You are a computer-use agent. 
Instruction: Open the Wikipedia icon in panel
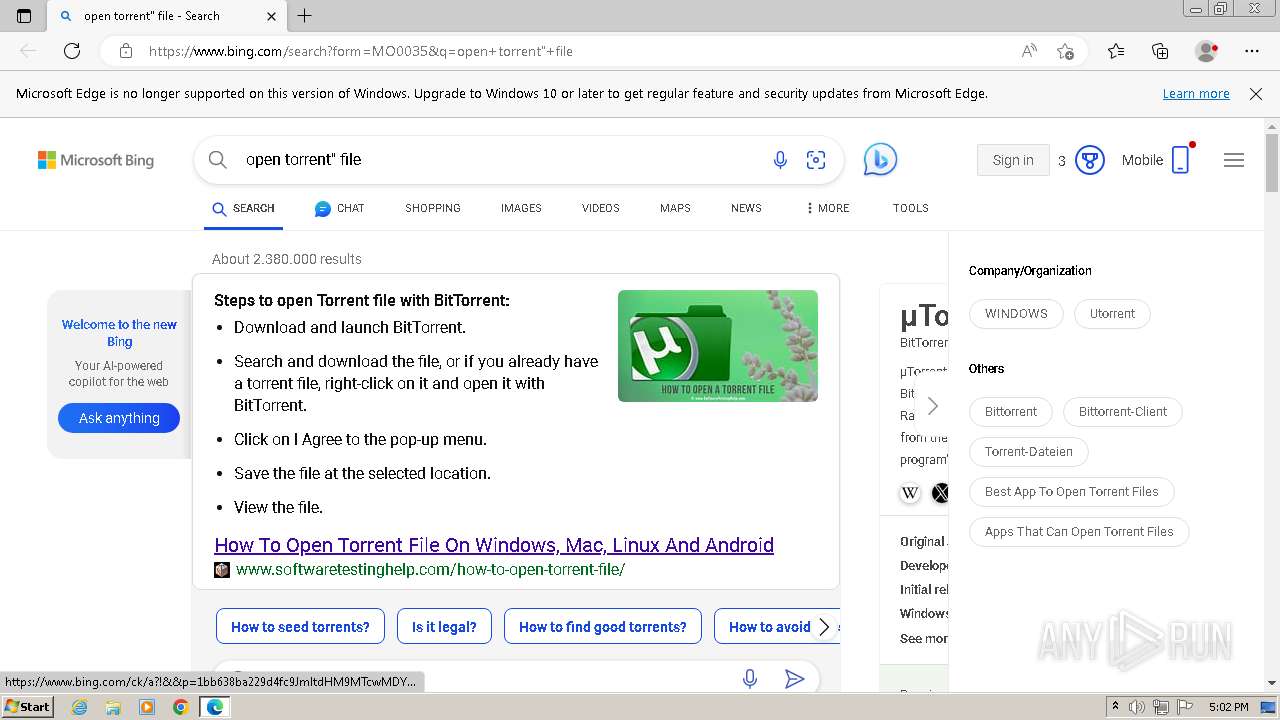coord(910,492)
